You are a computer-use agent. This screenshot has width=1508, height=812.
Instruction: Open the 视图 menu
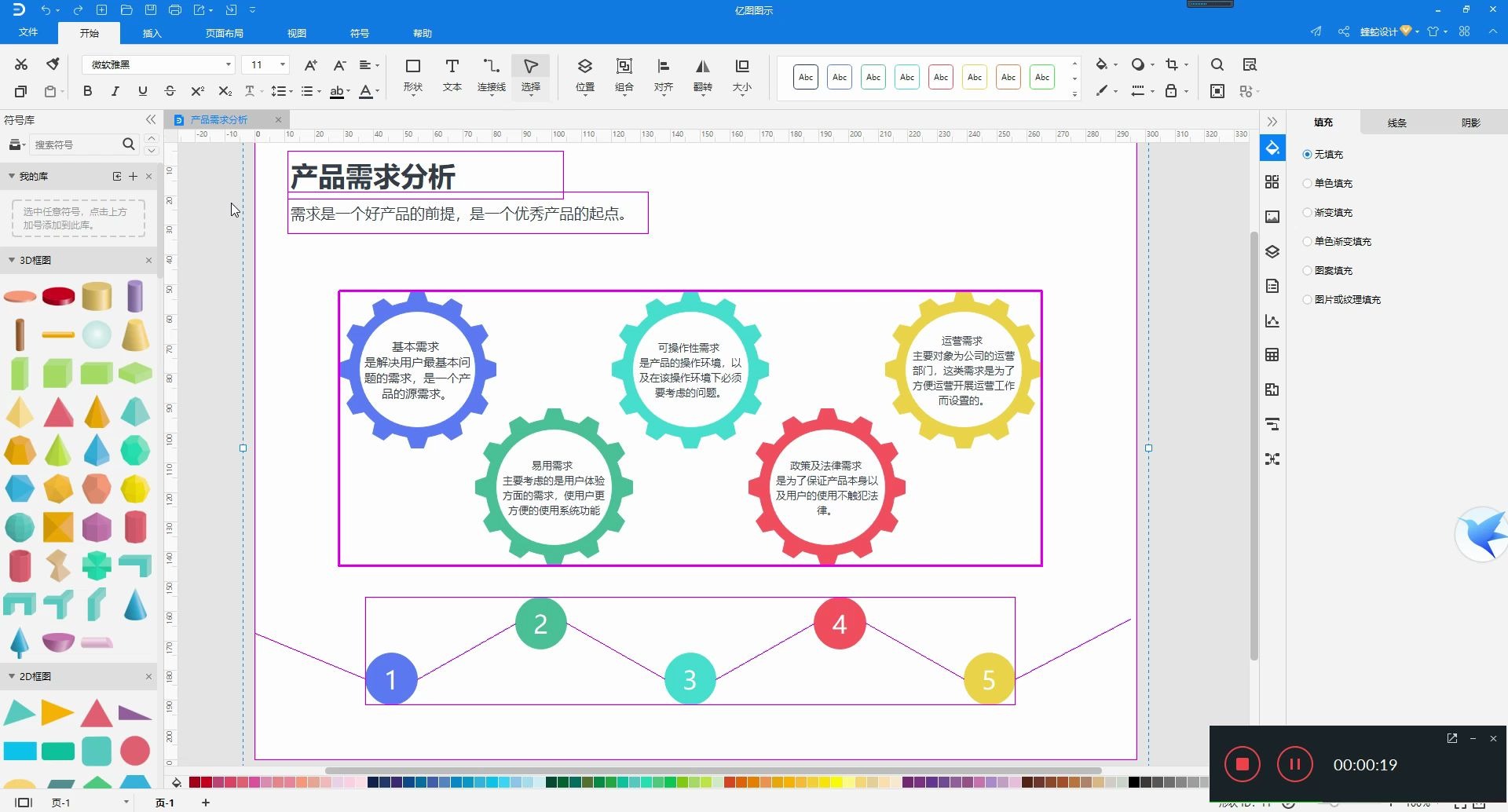pos(296,33)
